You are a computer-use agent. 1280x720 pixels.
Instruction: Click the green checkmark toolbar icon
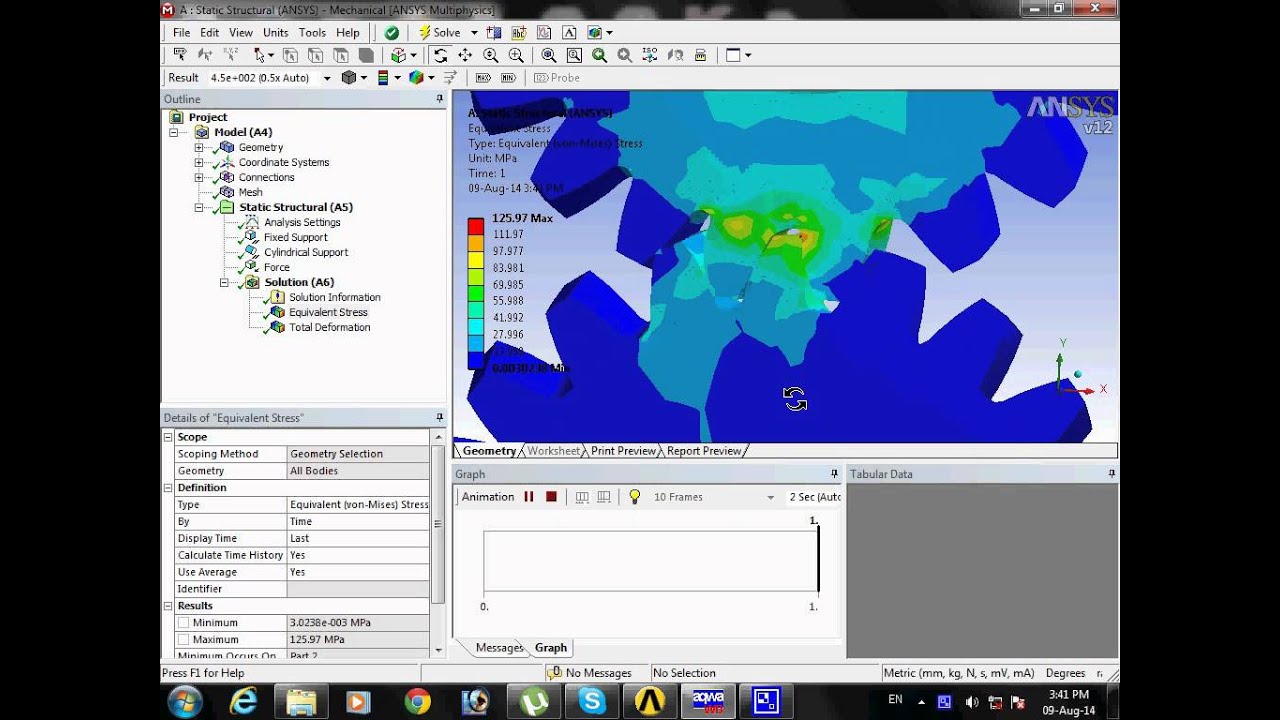click(391, 32)
